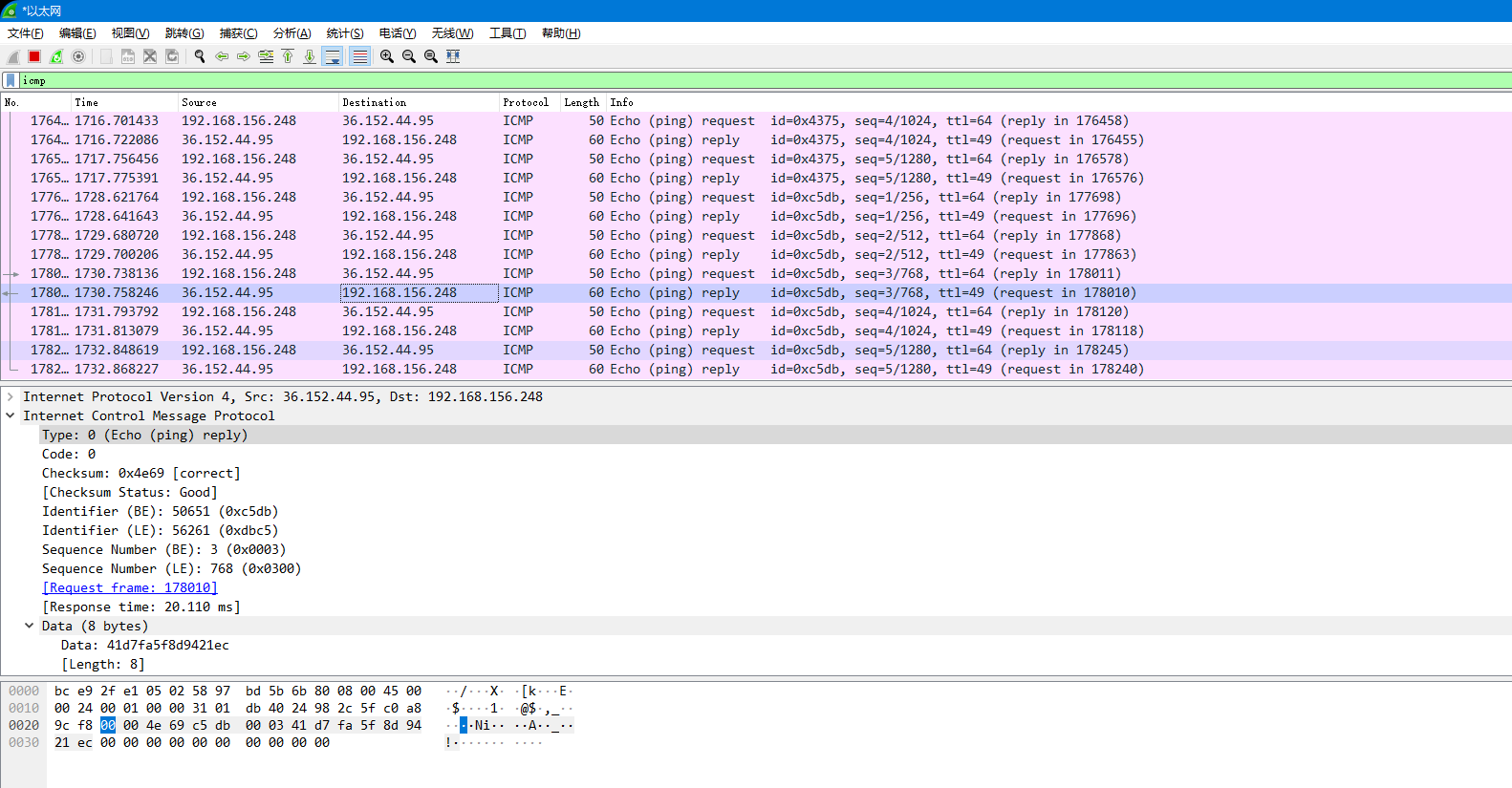The image size is (1512, 788).
Task: Collapse Internet Control Message Protocol section
Action: (x=11, y=415)
